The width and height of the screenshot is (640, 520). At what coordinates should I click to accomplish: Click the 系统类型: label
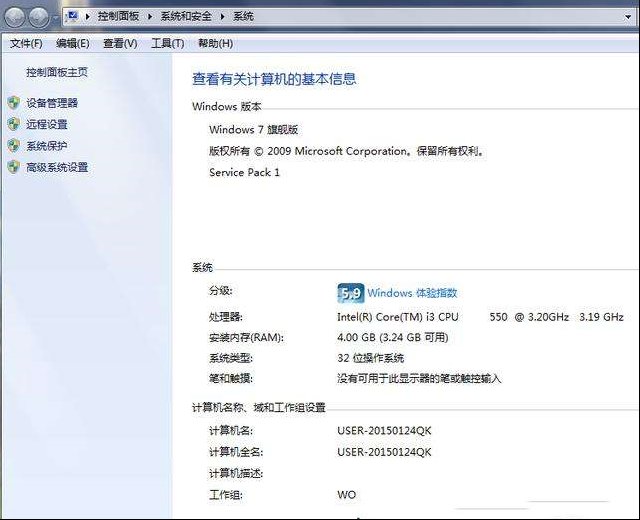tap(231, 358)
